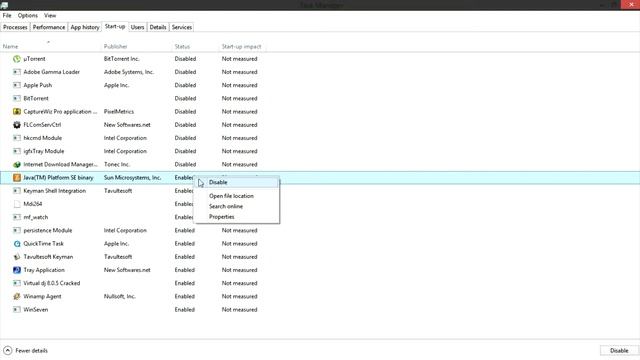Screen dimensions: 640x360
Task: Click the hkcmd Module icon
Action: (x=17, y=138)
